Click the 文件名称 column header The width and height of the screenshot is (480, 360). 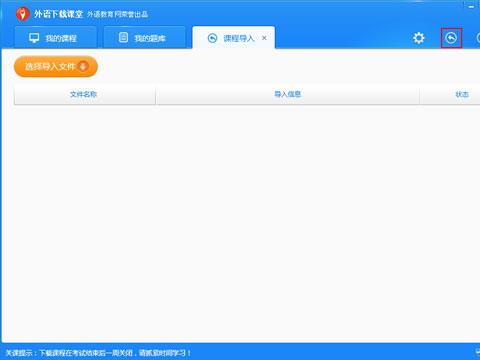coord(85,95)
